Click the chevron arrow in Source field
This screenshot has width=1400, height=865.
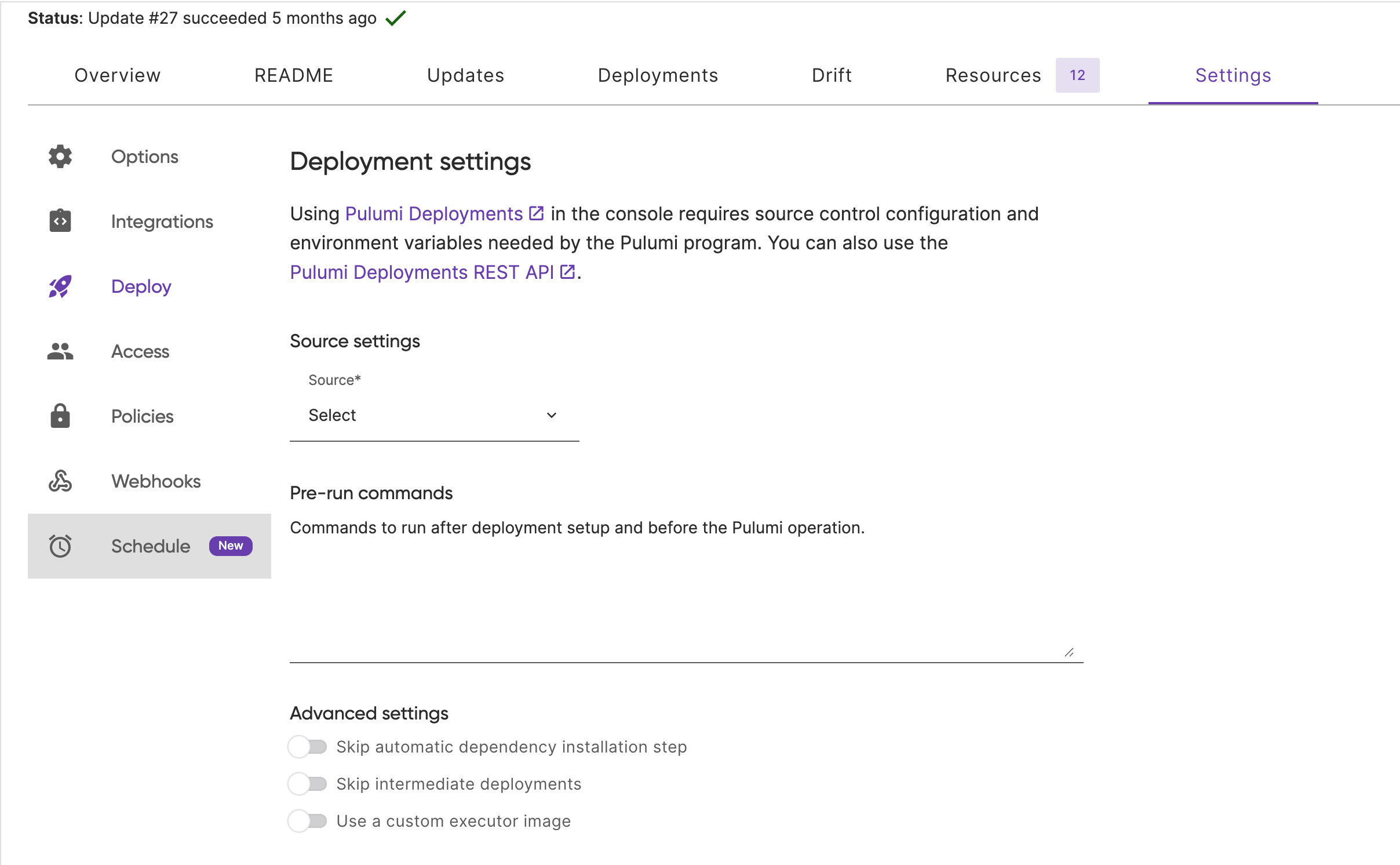552,415
